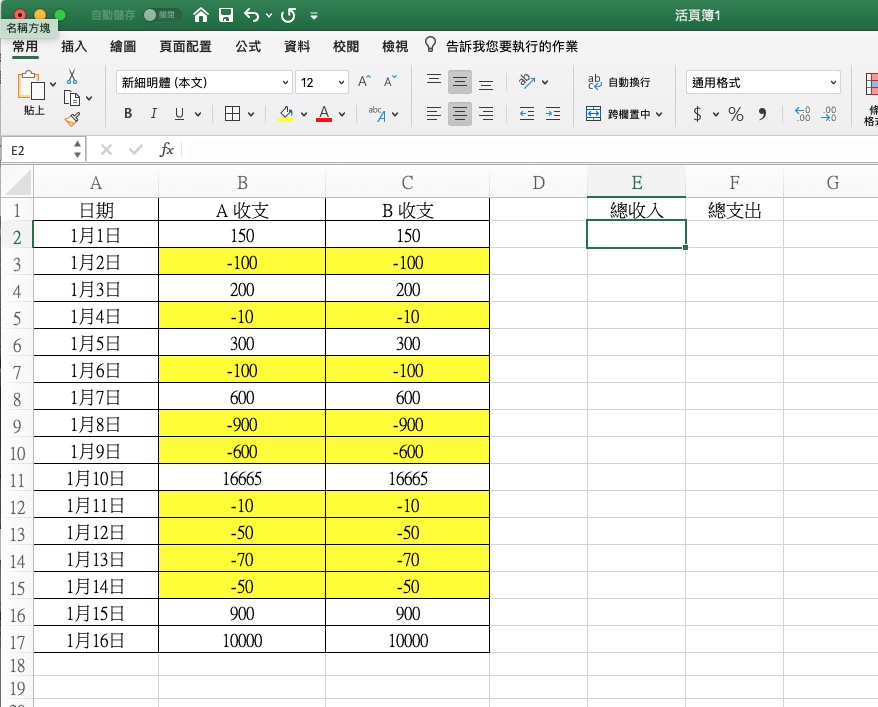Image resolution: width=878 pixels, height=707 pixels.
Task: Click the increase font size icon
Action: [x=365, y=82]
